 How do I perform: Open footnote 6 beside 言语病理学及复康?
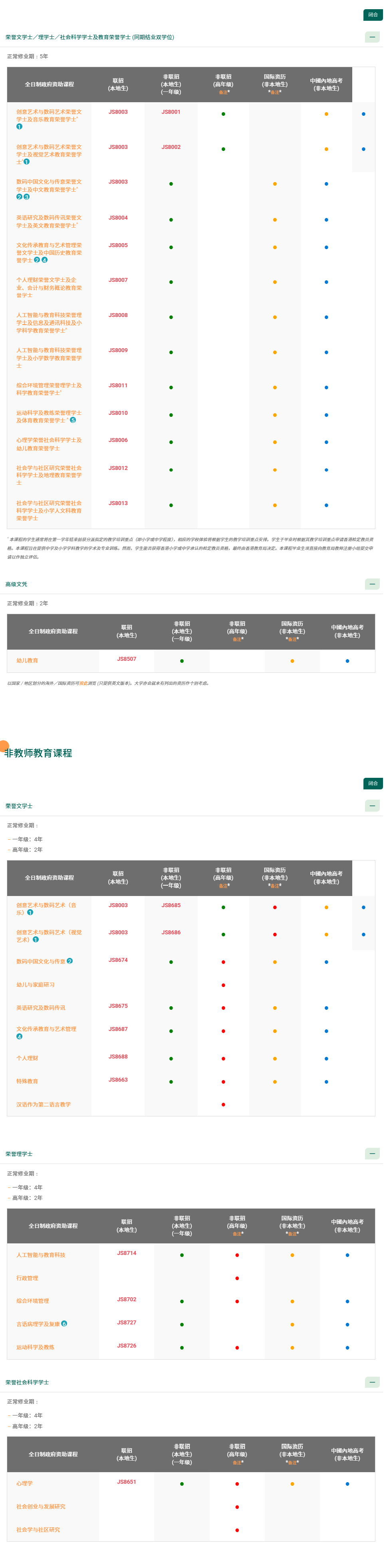(x=65, y=1323)
